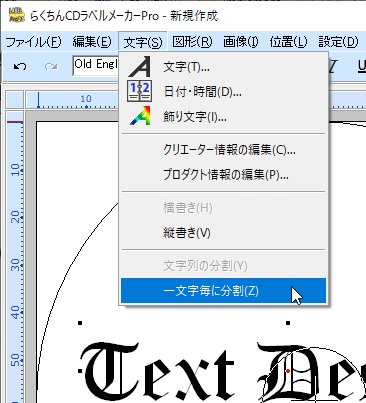Choose 一文字毎に分割(Z) to split characters
366x403 pixels.
click(x=223, y=291)
